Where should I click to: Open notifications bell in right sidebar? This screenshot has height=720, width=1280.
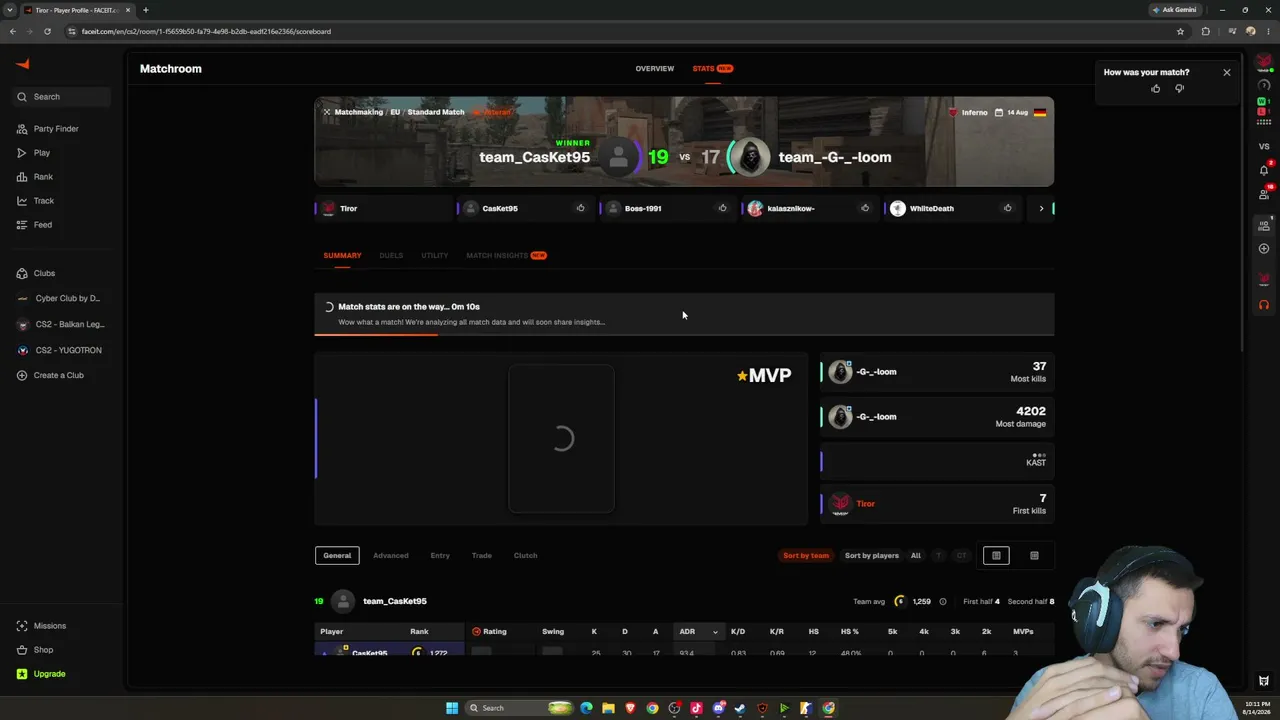click(1264, 170)
